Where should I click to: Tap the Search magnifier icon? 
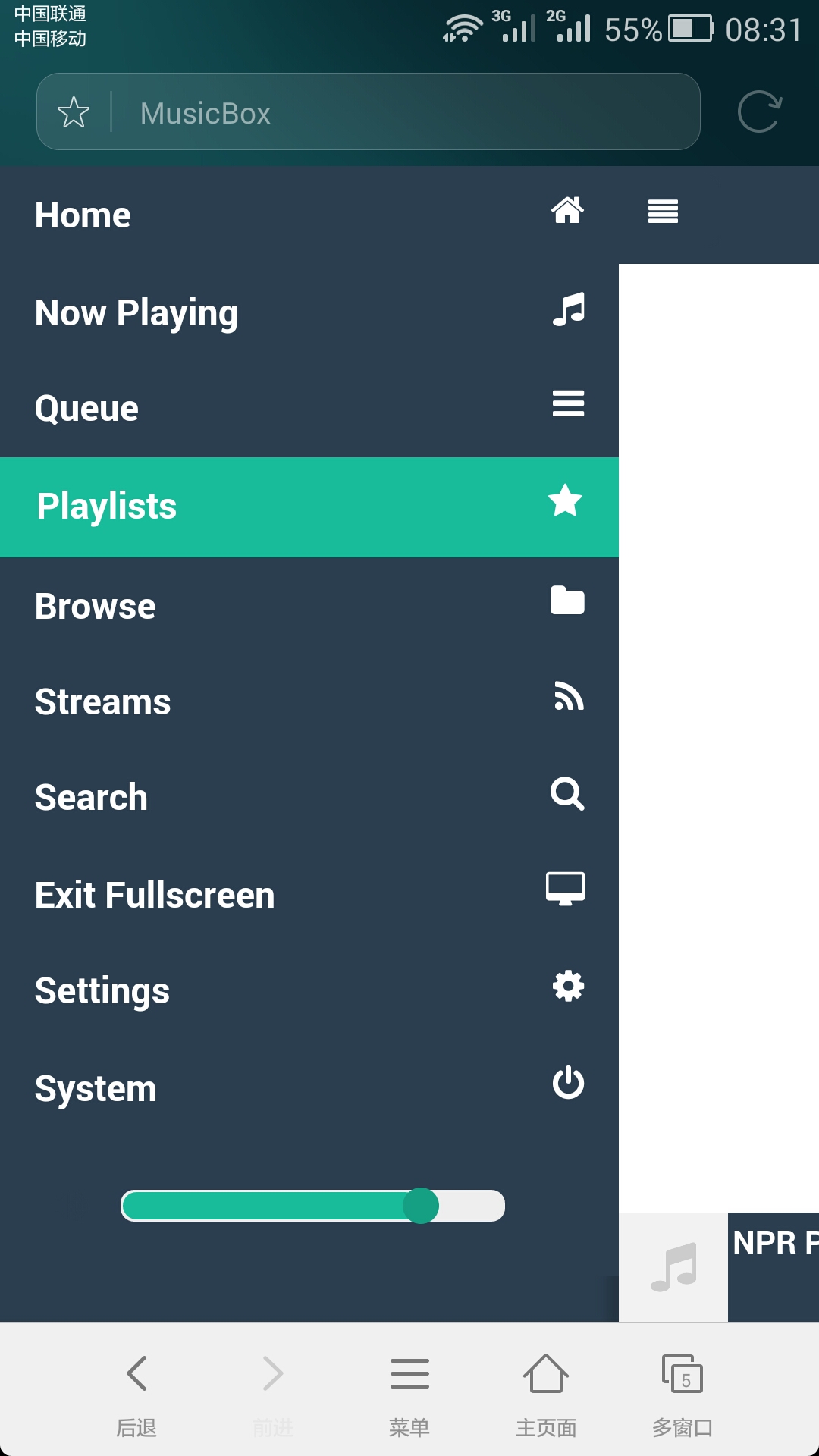click(x=567, y=794)
